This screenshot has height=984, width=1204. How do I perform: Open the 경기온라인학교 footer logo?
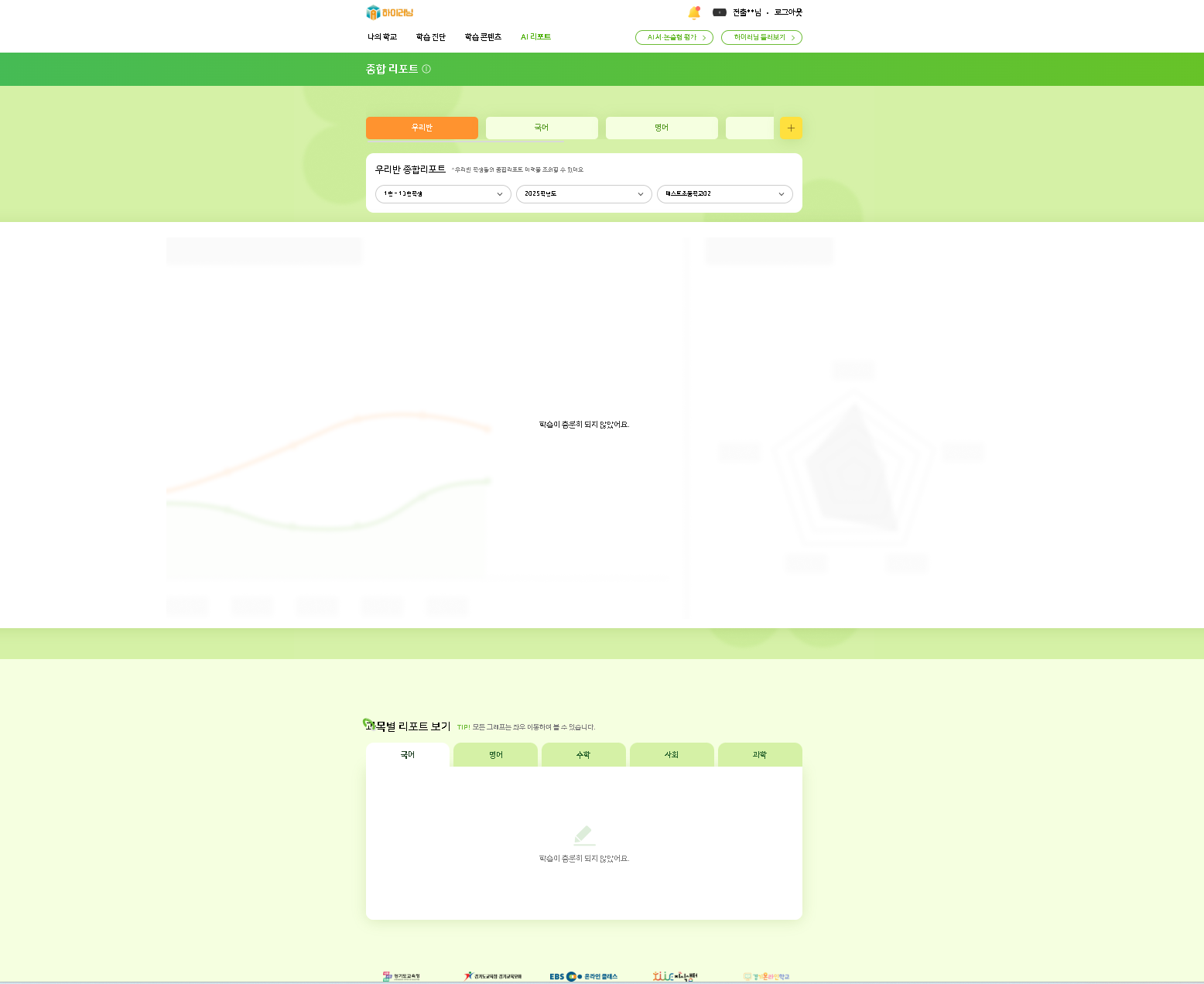(766, 976)
